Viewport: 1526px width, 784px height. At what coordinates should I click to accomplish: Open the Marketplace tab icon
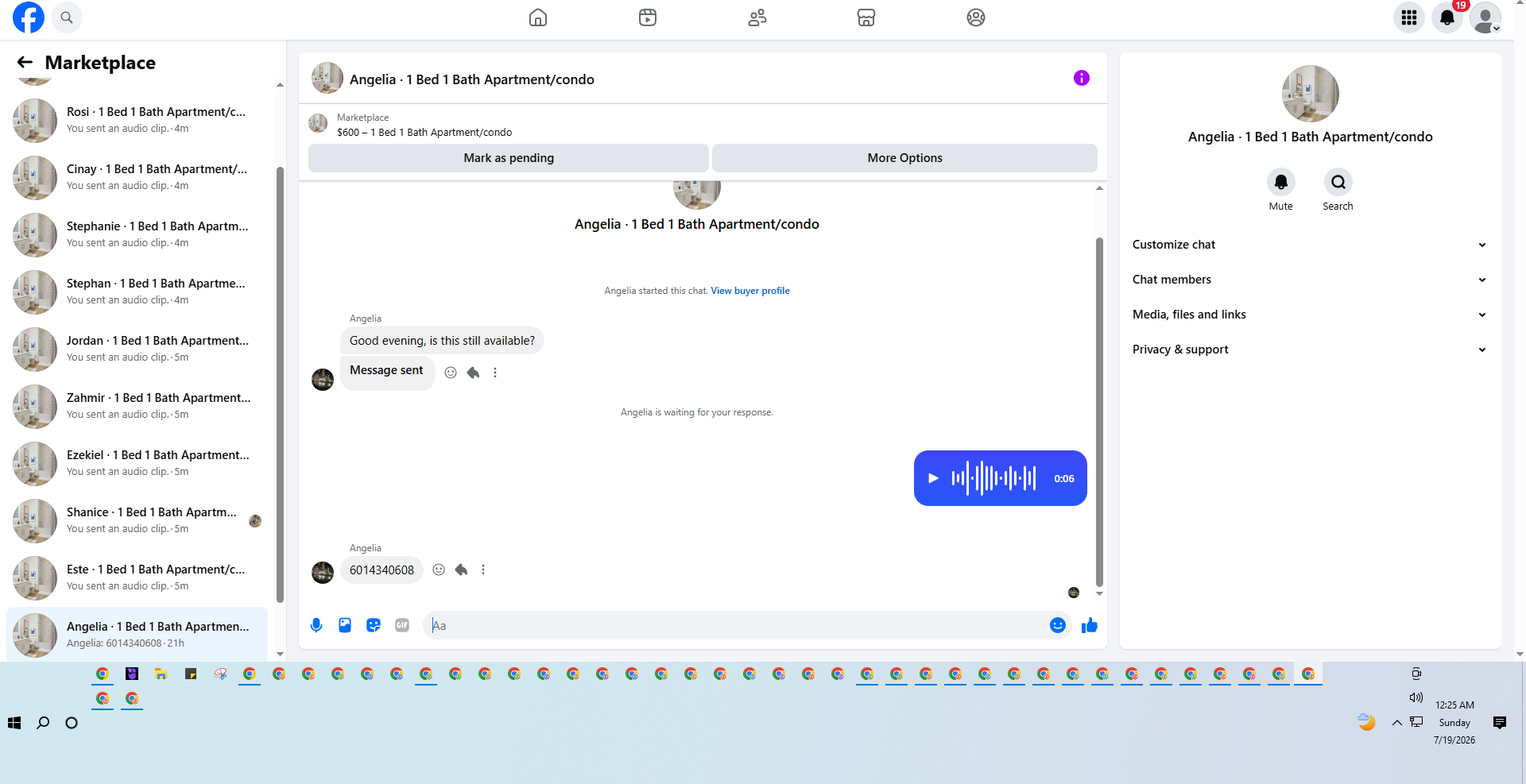click(866, 17)
